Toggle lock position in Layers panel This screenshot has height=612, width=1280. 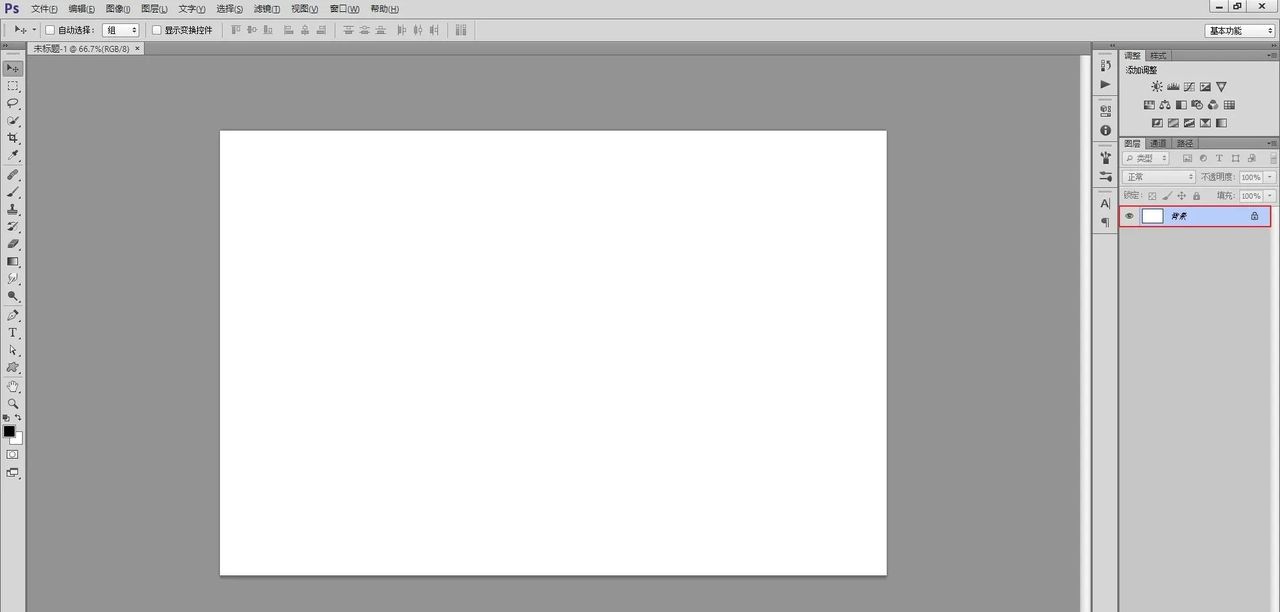(1182, 196)
